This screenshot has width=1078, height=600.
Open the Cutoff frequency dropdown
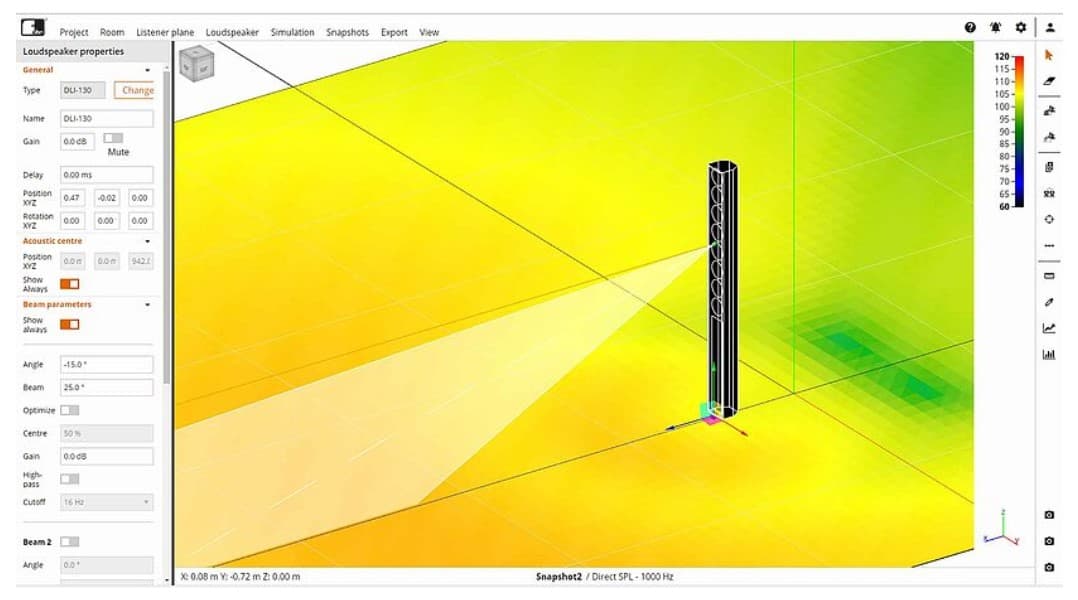click(106, 502)
